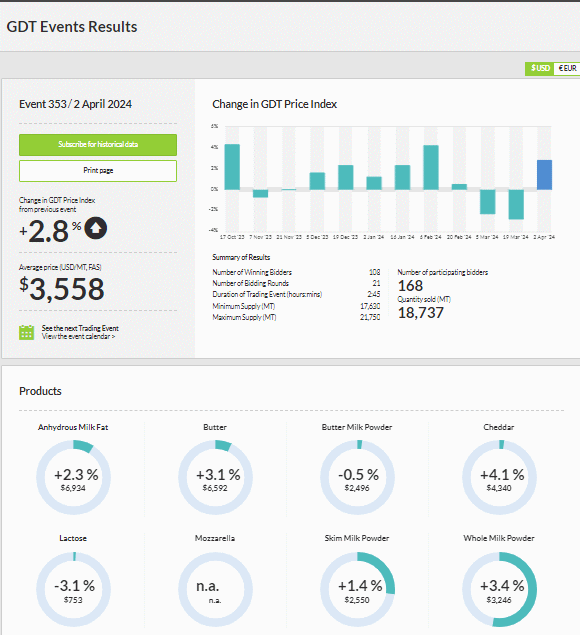Click the Print page button
Viewport: 580px width, 635px height.
[x=98, y=171]
